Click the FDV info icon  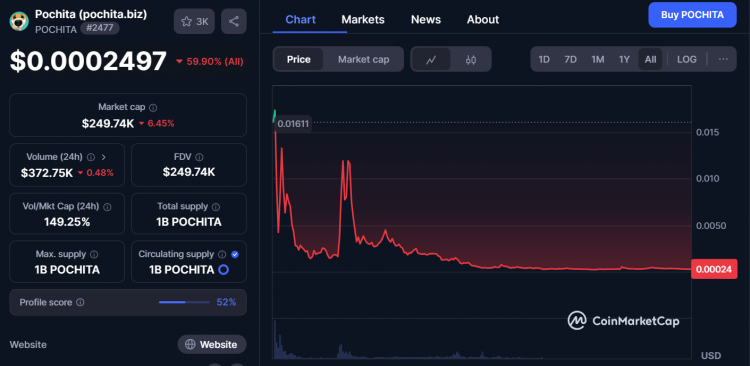point(199,157)
